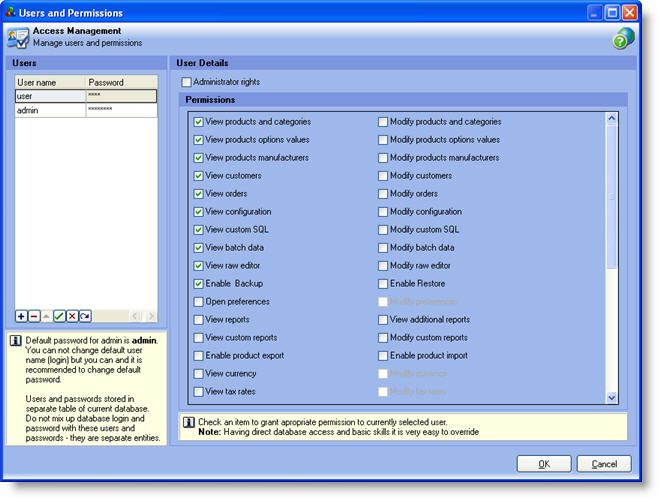Click the Access Management header icon
This screenshot has height=498, width=658.
(x=18, y=38)
